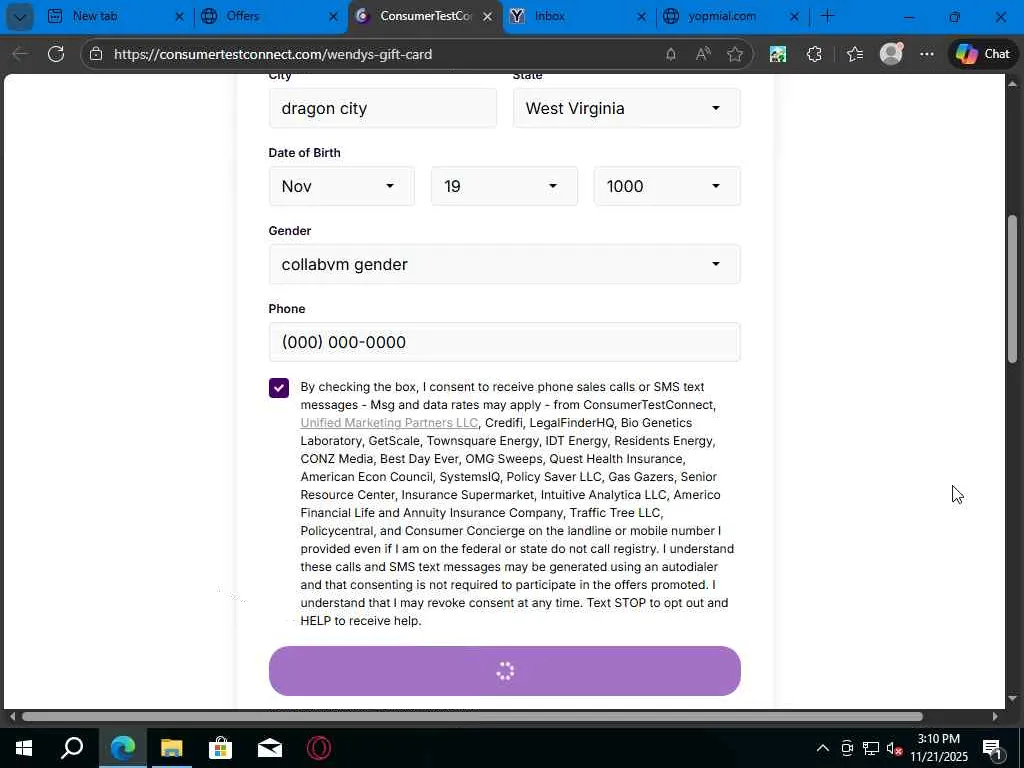Open Microsoft Edge from the taskbar
This screenshot has width=1024, height=768.
pos(123,748)
